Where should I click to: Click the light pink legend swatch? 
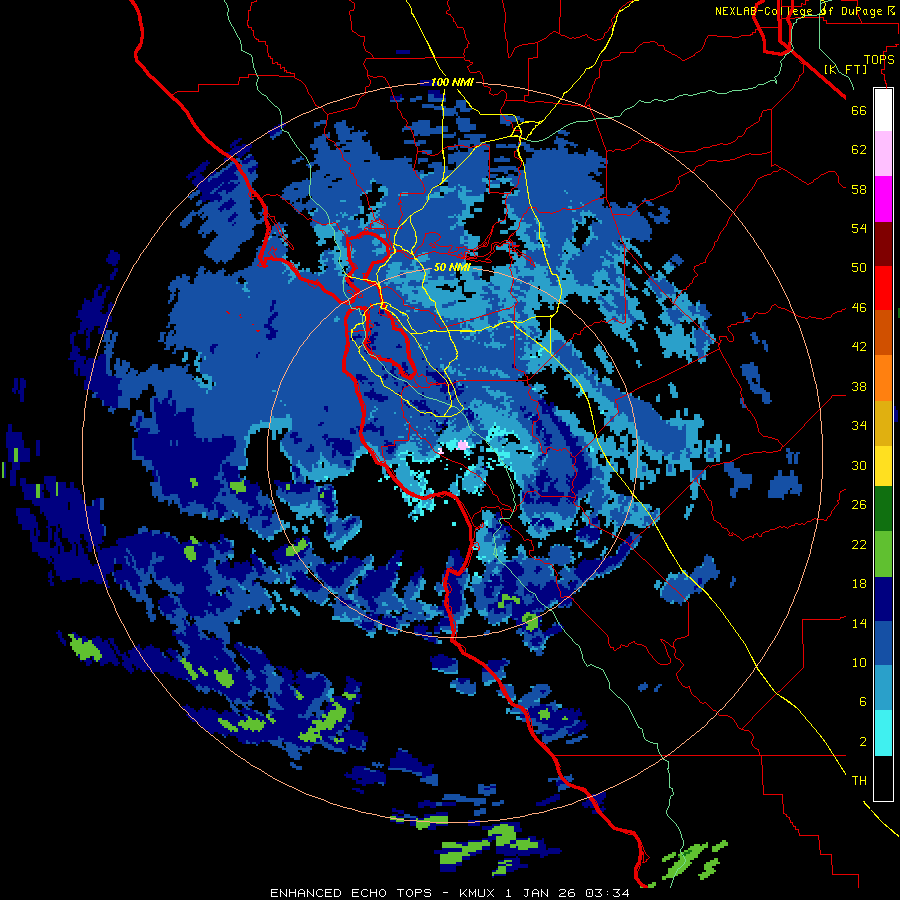[x=883, y=154]
